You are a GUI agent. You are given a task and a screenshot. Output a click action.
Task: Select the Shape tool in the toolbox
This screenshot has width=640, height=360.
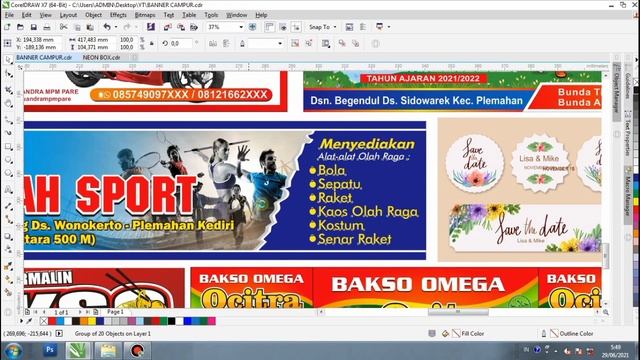[8, 74]
